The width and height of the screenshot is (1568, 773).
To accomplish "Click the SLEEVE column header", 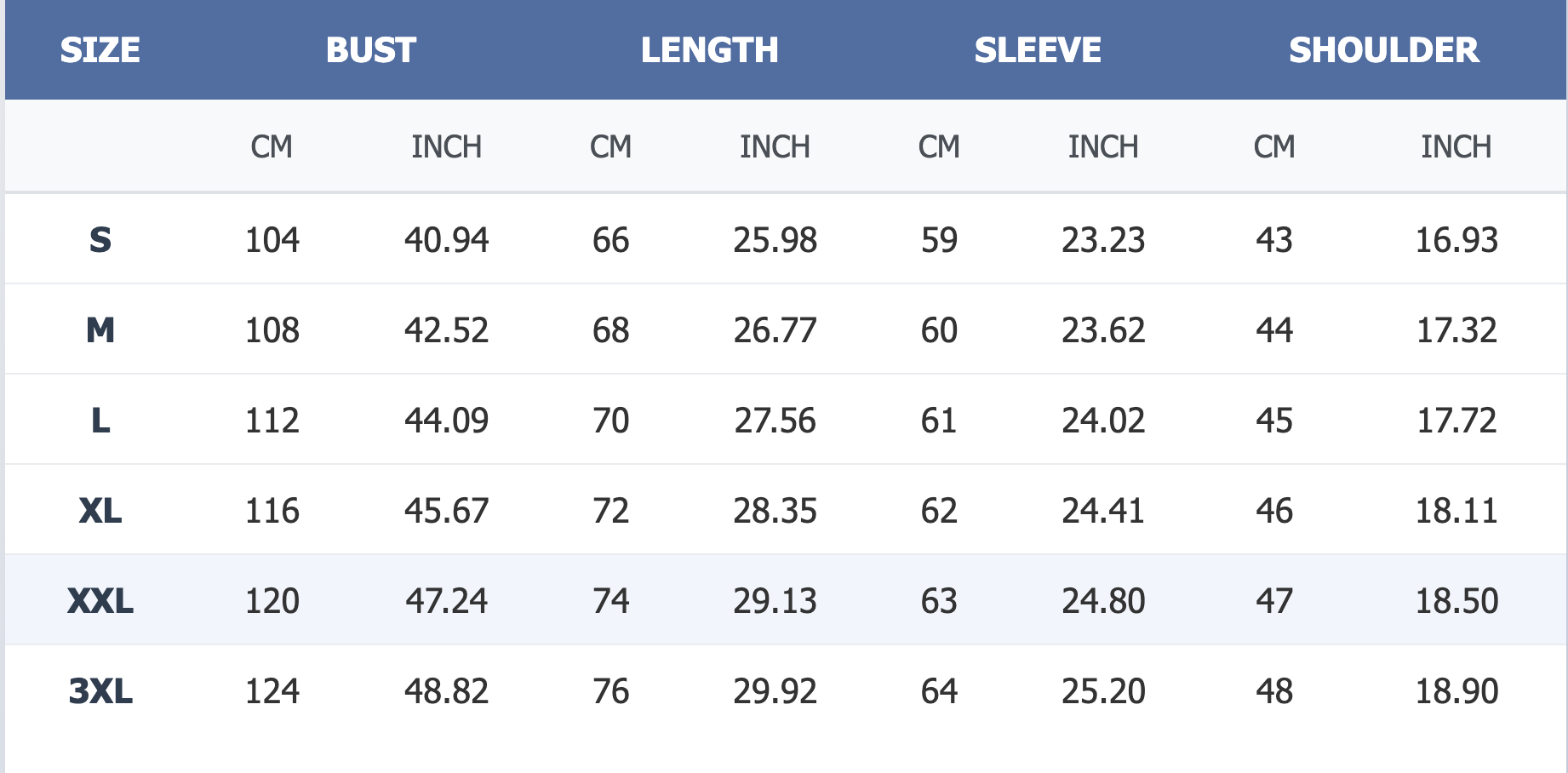I will [1038, 50].
